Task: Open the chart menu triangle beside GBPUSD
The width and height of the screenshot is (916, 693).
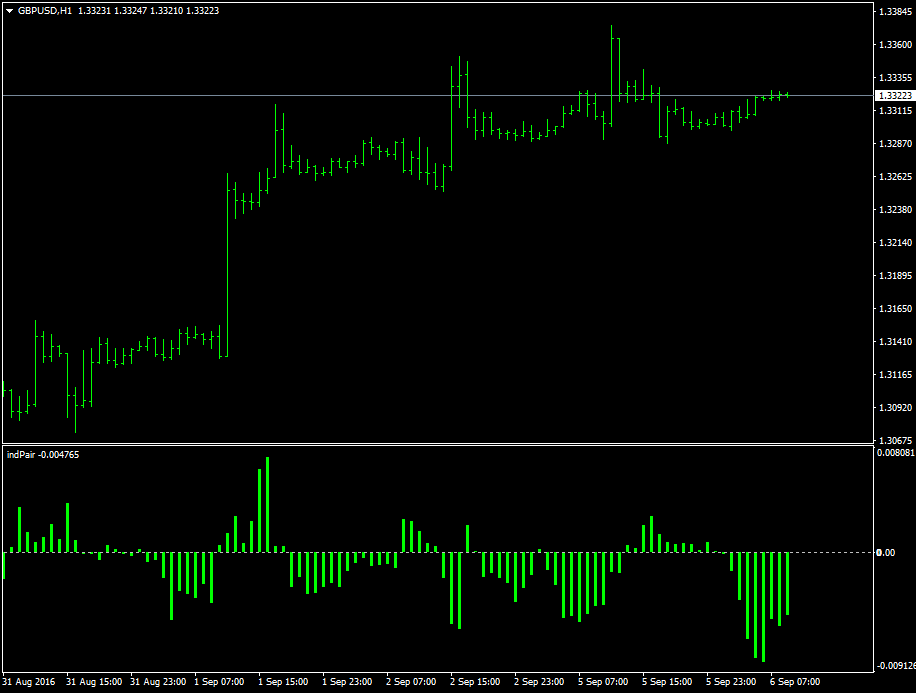Action: pyautogui.click(x=9, y=11)
